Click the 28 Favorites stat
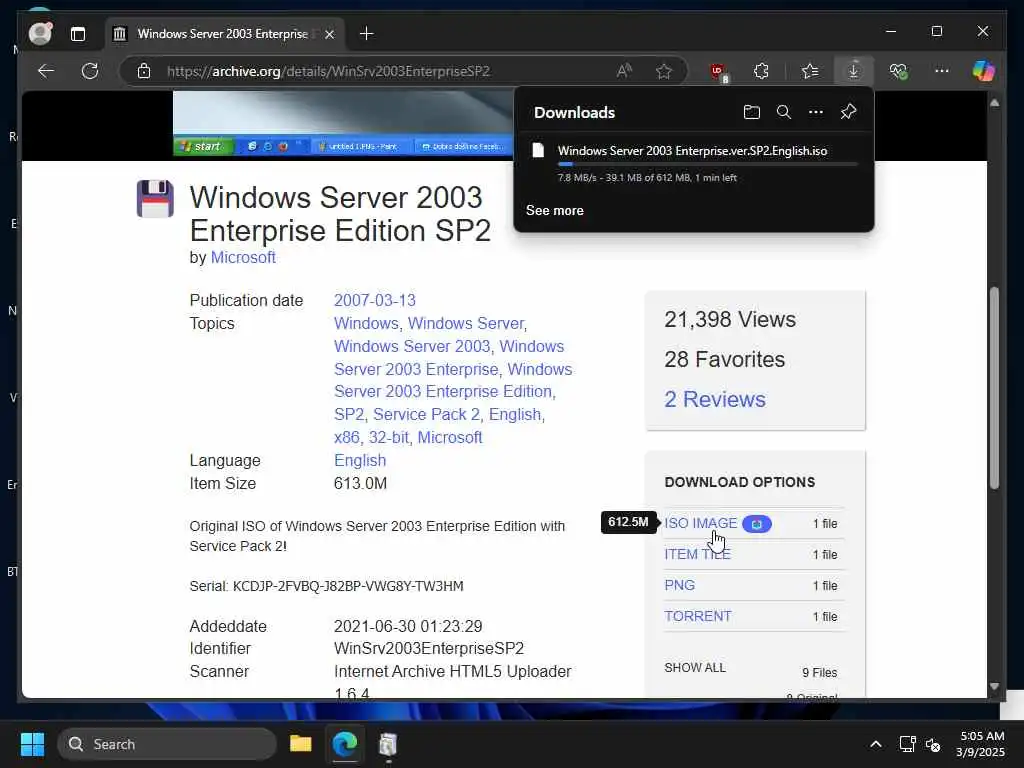Screen dimensions: 1024x768 point(724,359)
